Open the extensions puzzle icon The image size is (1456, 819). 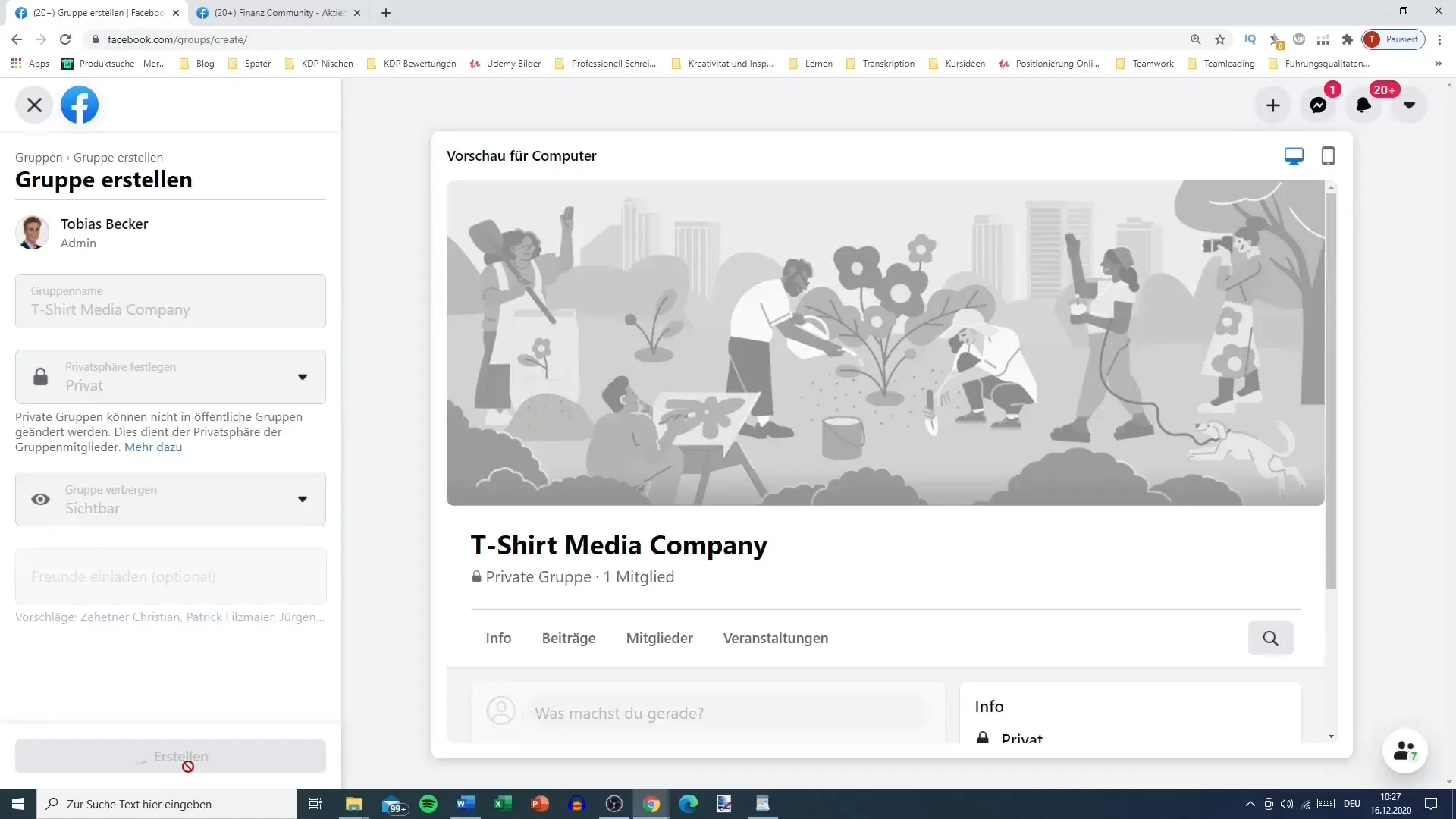1348,39
